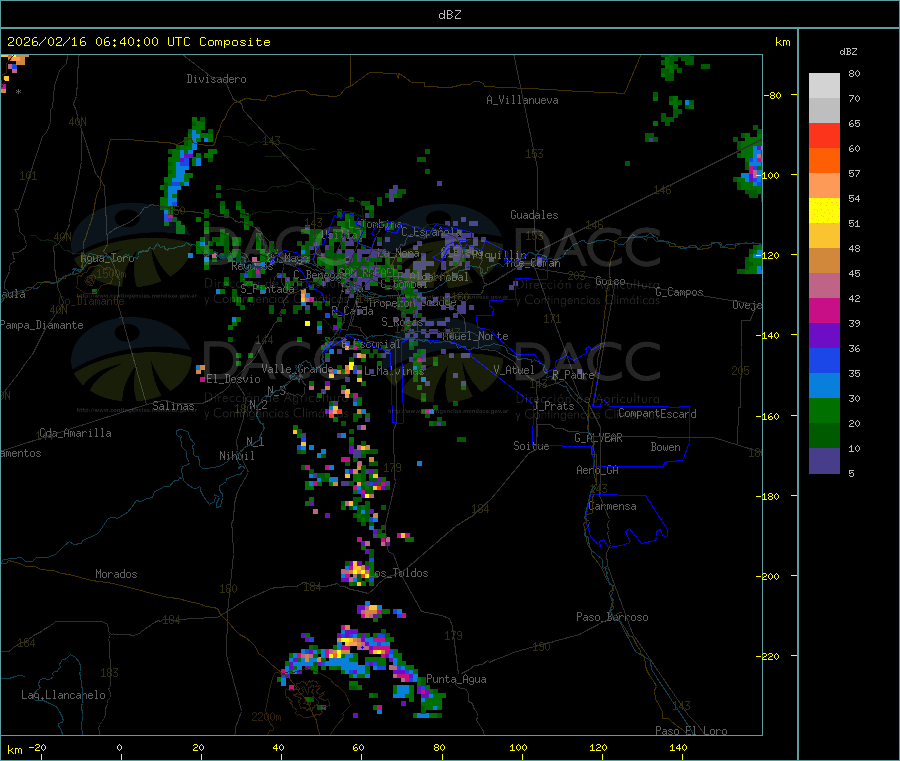Click the 'Aero_GA' label
This screenshot has height=761, width=900.
point(598,470)
